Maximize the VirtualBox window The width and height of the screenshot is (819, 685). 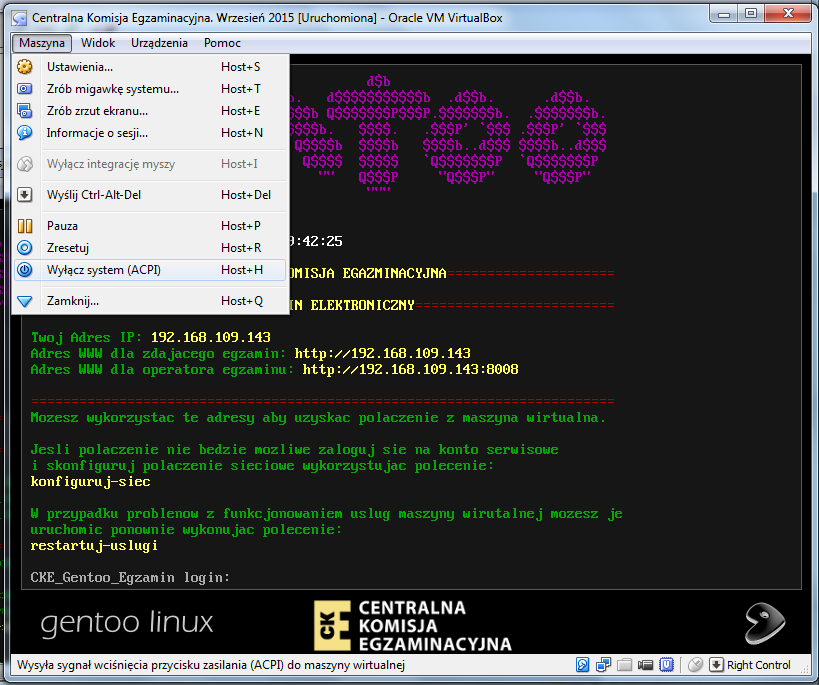point(751,14)
